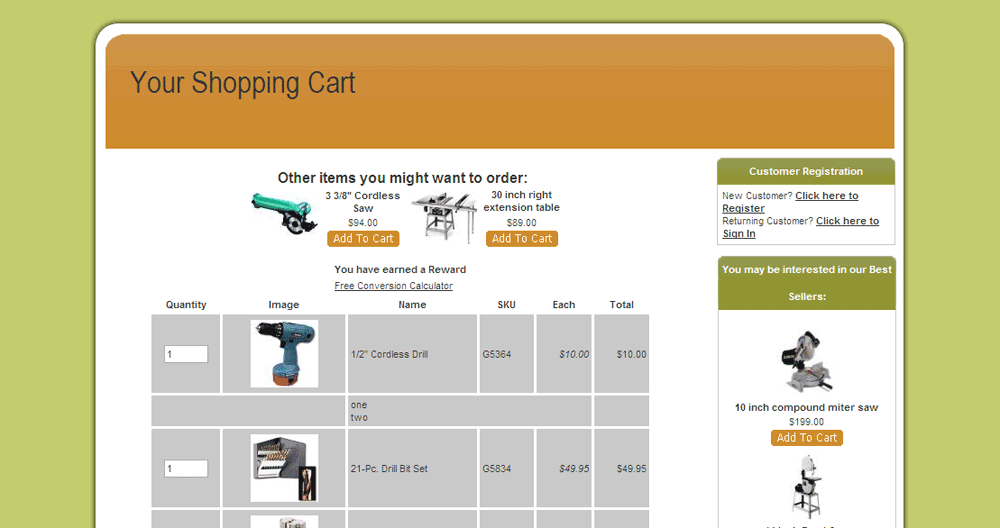The width and height of the screenshot is (1000, 528).
Task: Add the 3 3/8" Cordless Saw to cart
Action: pos(363,239)
